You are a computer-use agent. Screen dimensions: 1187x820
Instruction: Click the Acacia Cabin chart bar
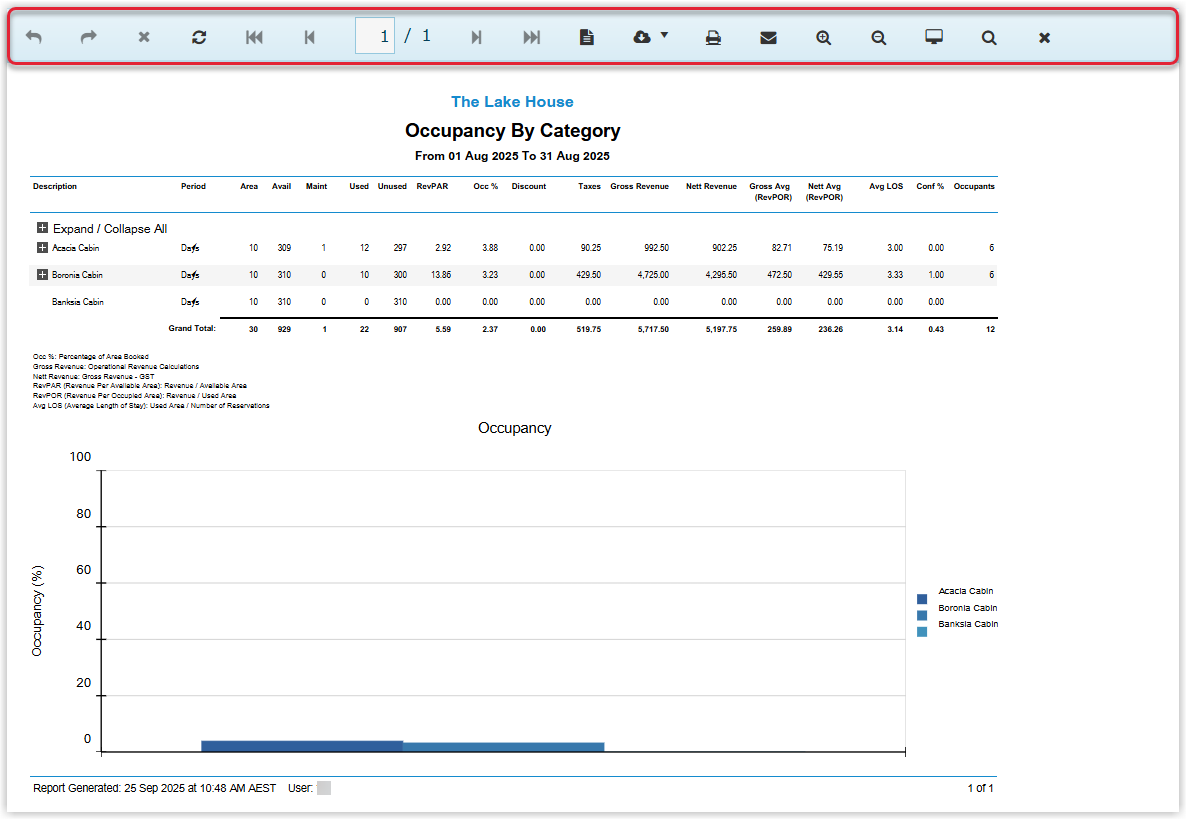coord(302,746)
